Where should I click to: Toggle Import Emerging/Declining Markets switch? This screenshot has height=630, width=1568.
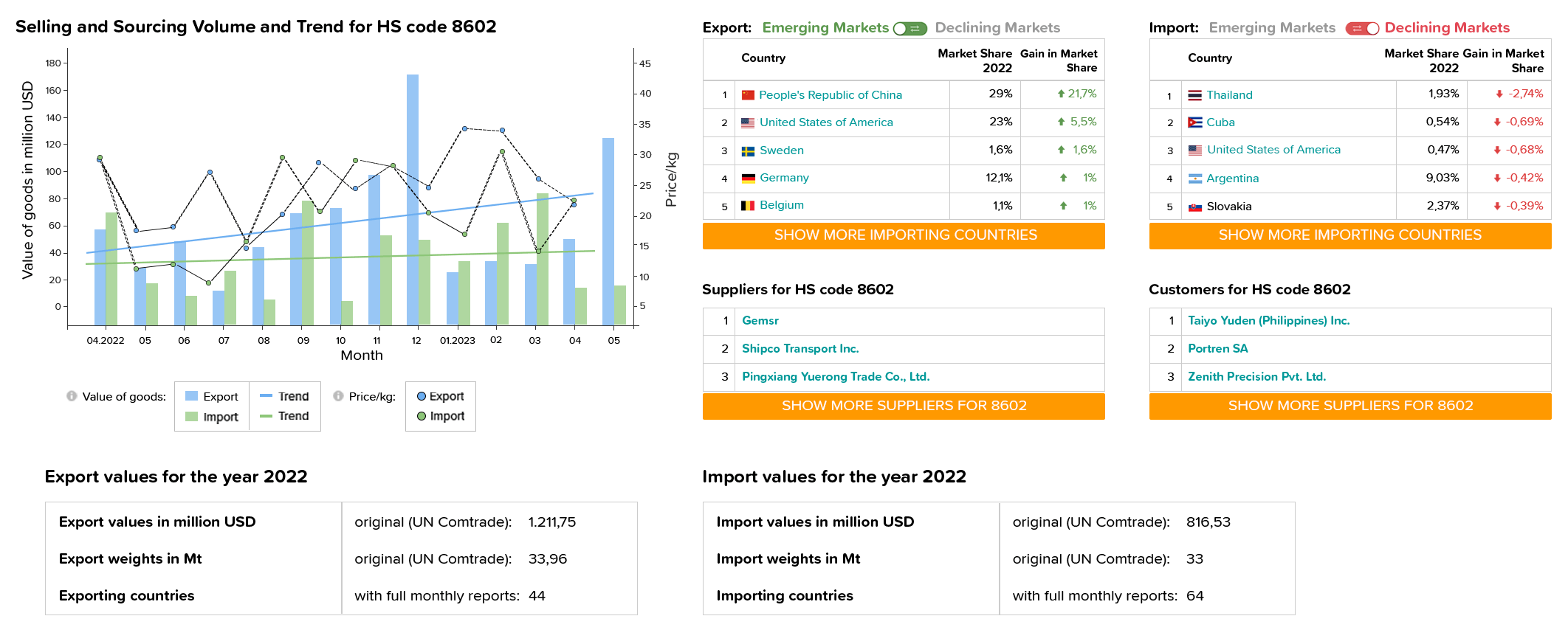(x=1362, y=29)
